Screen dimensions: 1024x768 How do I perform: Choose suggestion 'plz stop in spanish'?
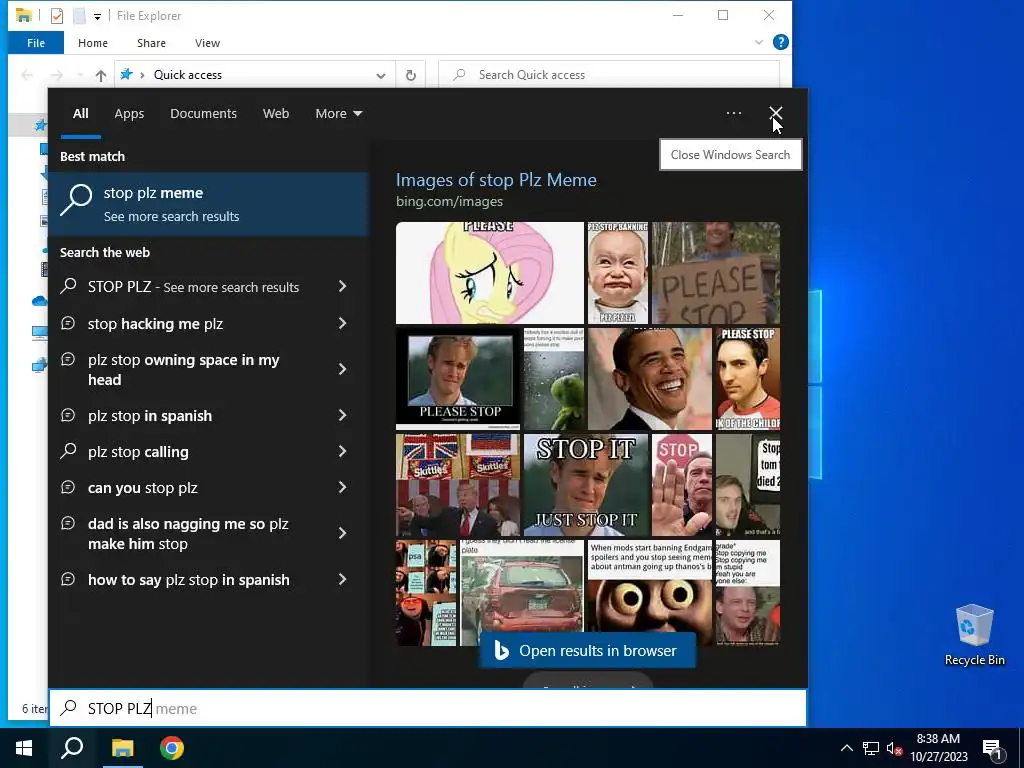[x=150, y=416]
